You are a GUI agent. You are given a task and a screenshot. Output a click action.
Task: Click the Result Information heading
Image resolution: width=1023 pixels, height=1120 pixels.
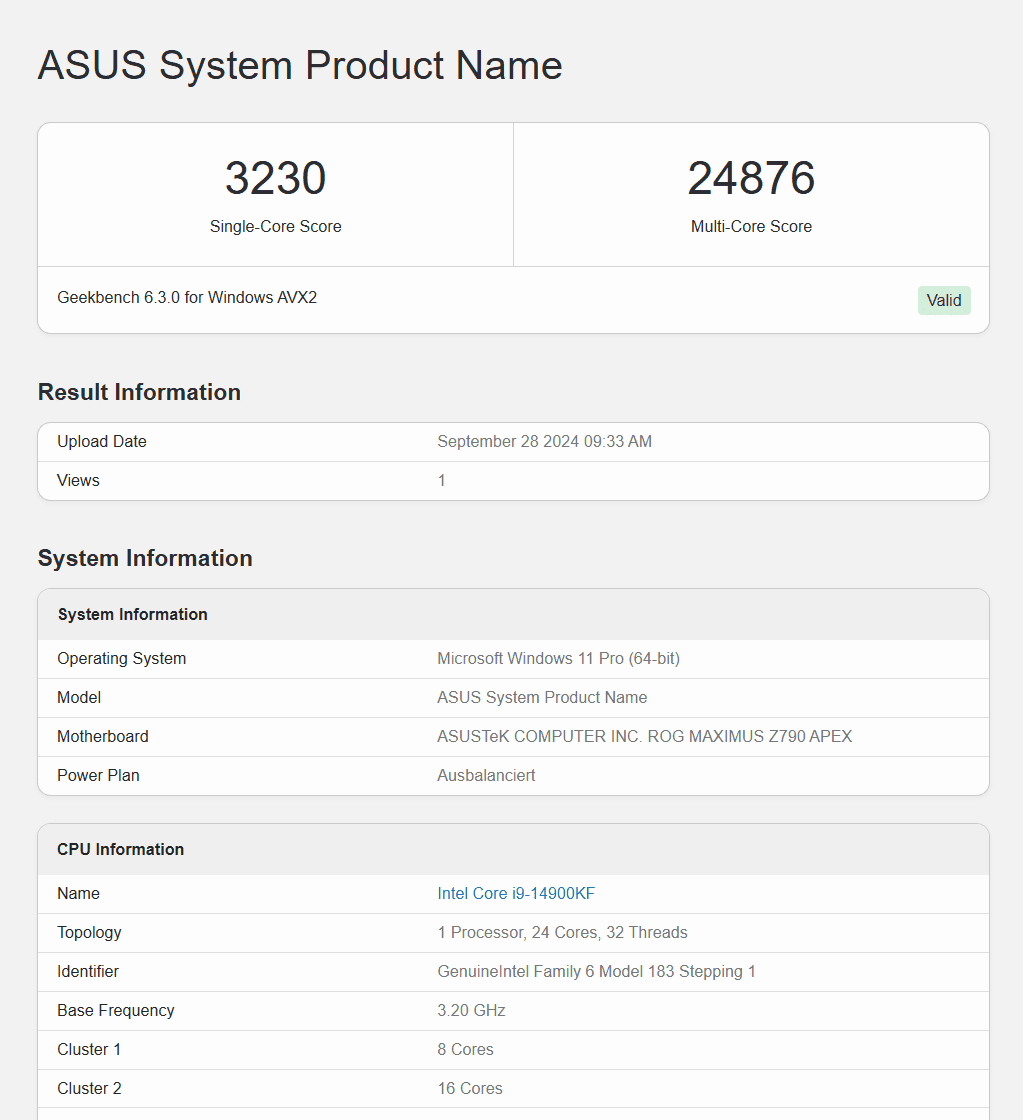(x=139, y=392)
